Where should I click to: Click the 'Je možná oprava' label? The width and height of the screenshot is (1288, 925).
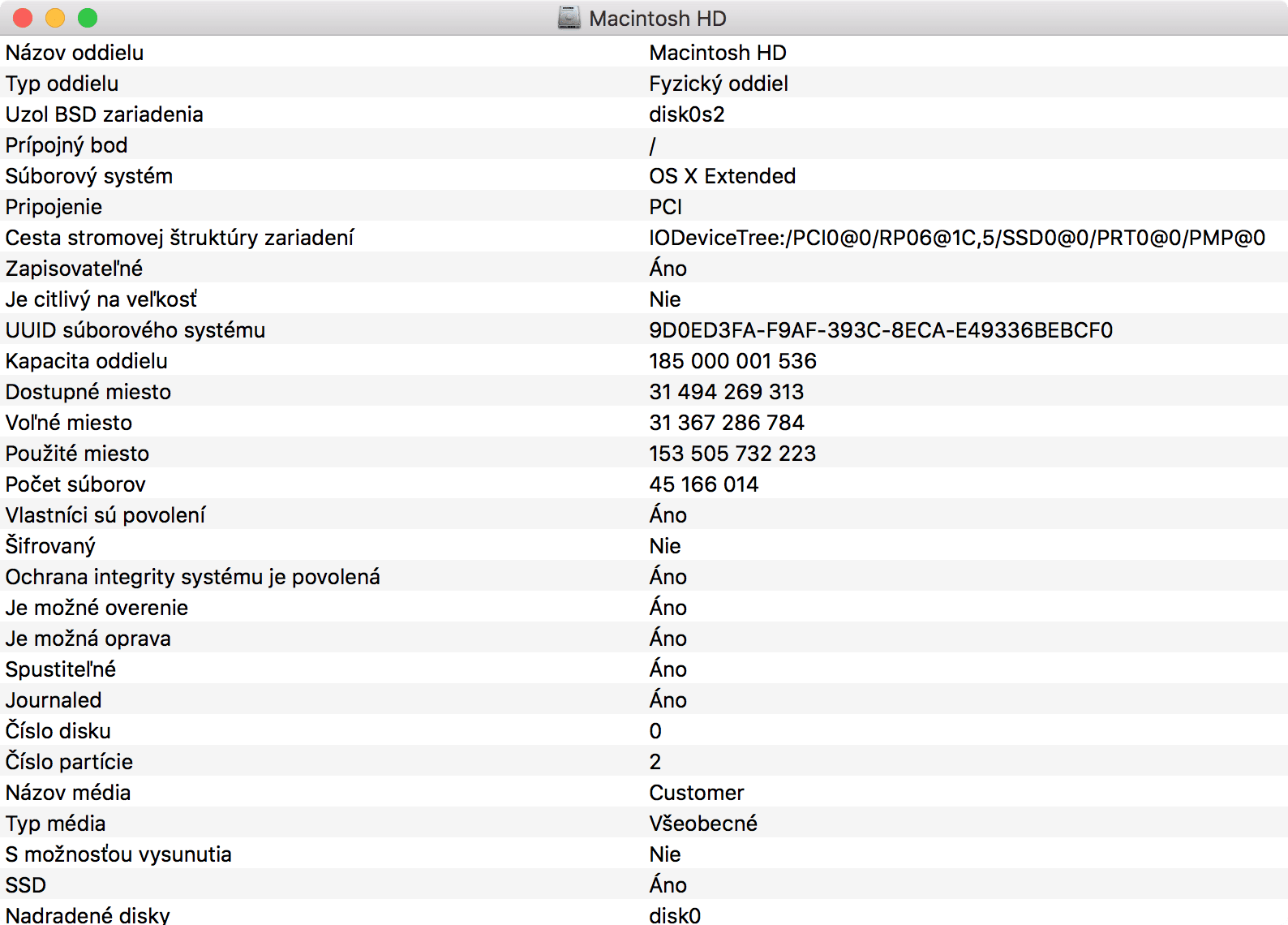(x=88, y=639)
